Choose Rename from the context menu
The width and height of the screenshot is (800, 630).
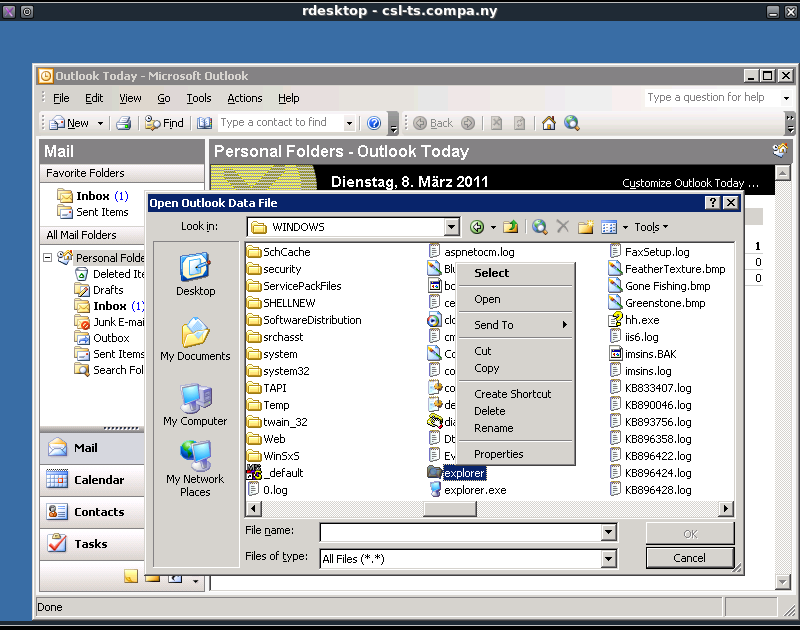click(x=493, y=428)
